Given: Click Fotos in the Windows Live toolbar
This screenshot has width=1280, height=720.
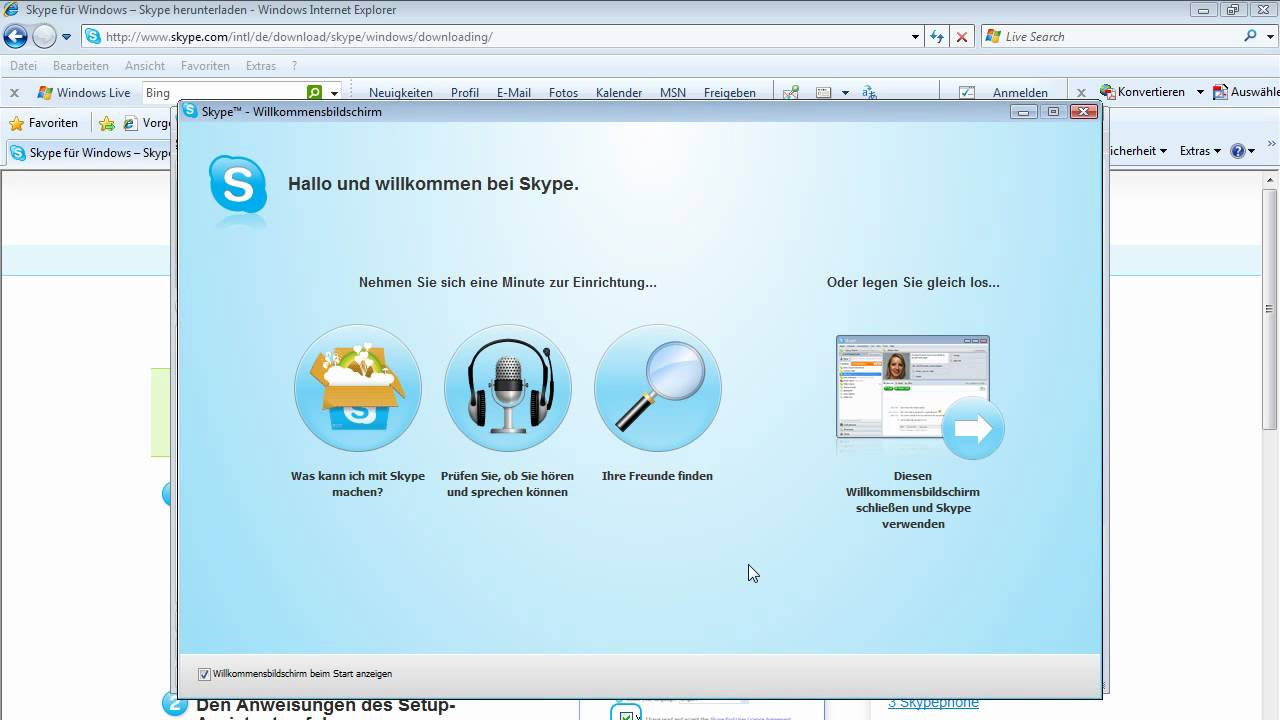Looking at the screenshot, I should coord(563,92).
